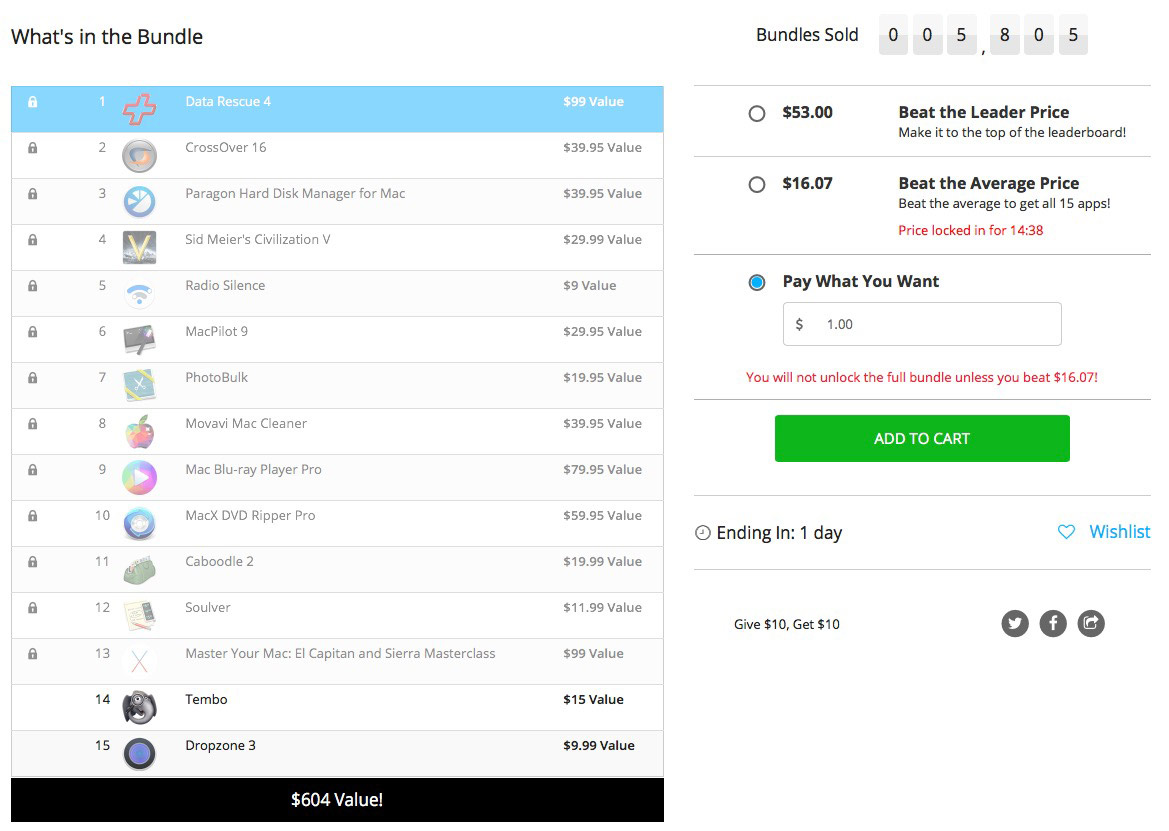The width and height of the screenshot is (1169, 831).
Task: Click the ADD TO CART button
Action: tap(922, 438)
